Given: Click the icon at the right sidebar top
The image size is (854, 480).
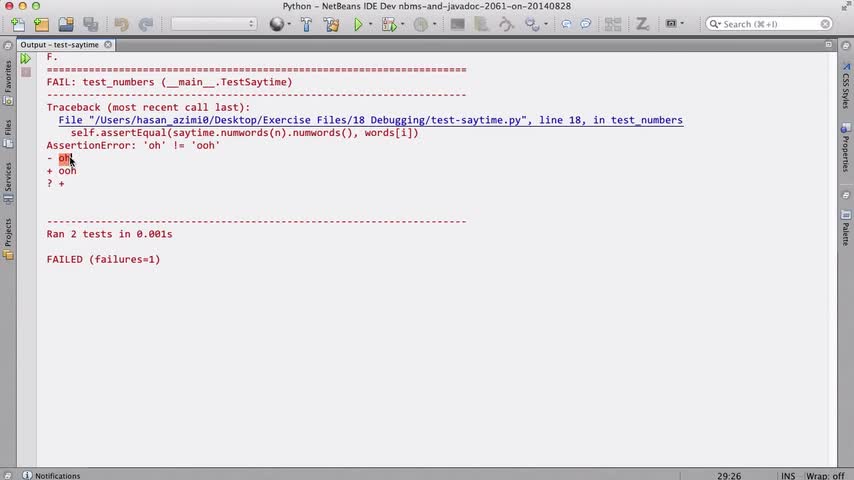Looking at the screenshot, I should click(x=846, y=46).
